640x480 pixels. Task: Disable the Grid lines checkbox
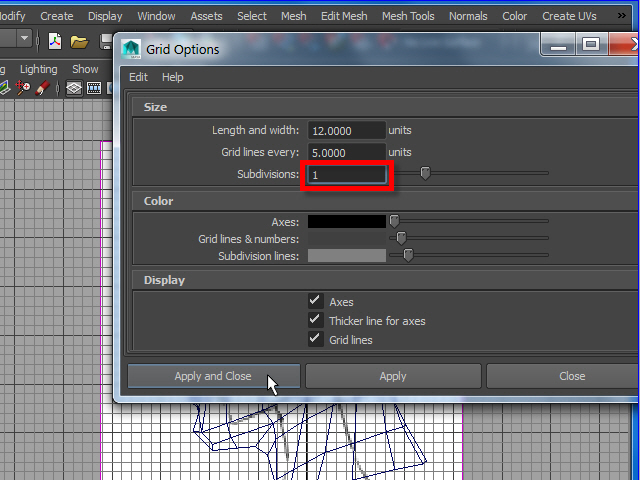(316, 339)
